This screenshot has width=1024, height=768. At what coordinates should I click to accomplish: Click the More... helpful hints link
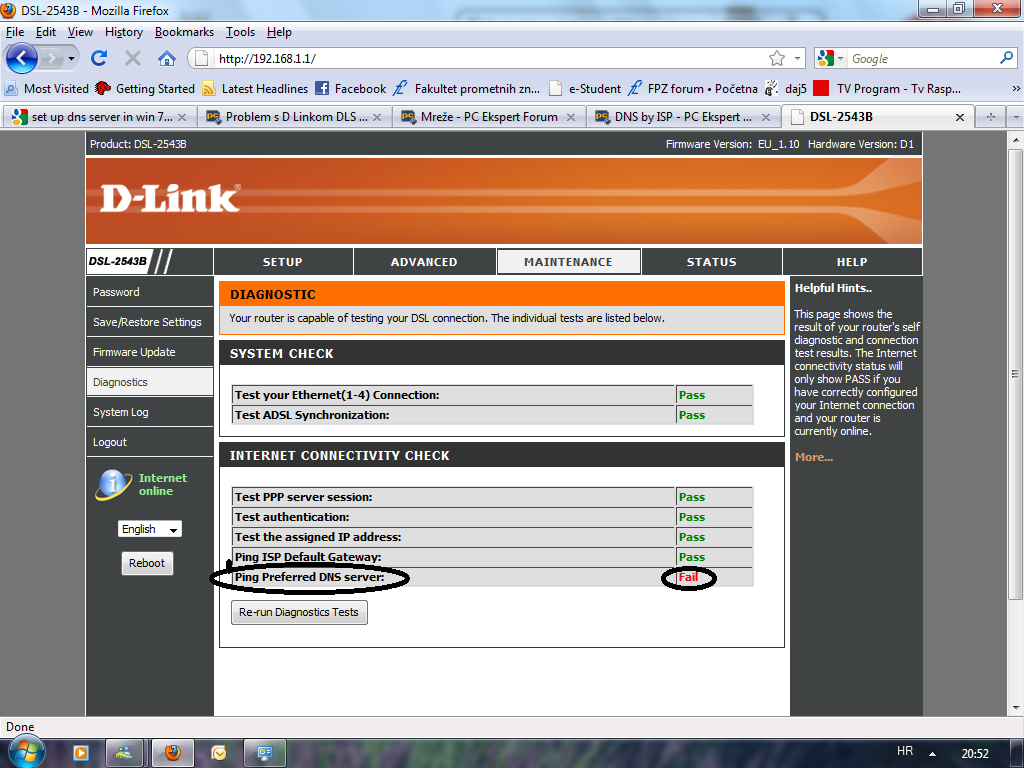point(814,457)
